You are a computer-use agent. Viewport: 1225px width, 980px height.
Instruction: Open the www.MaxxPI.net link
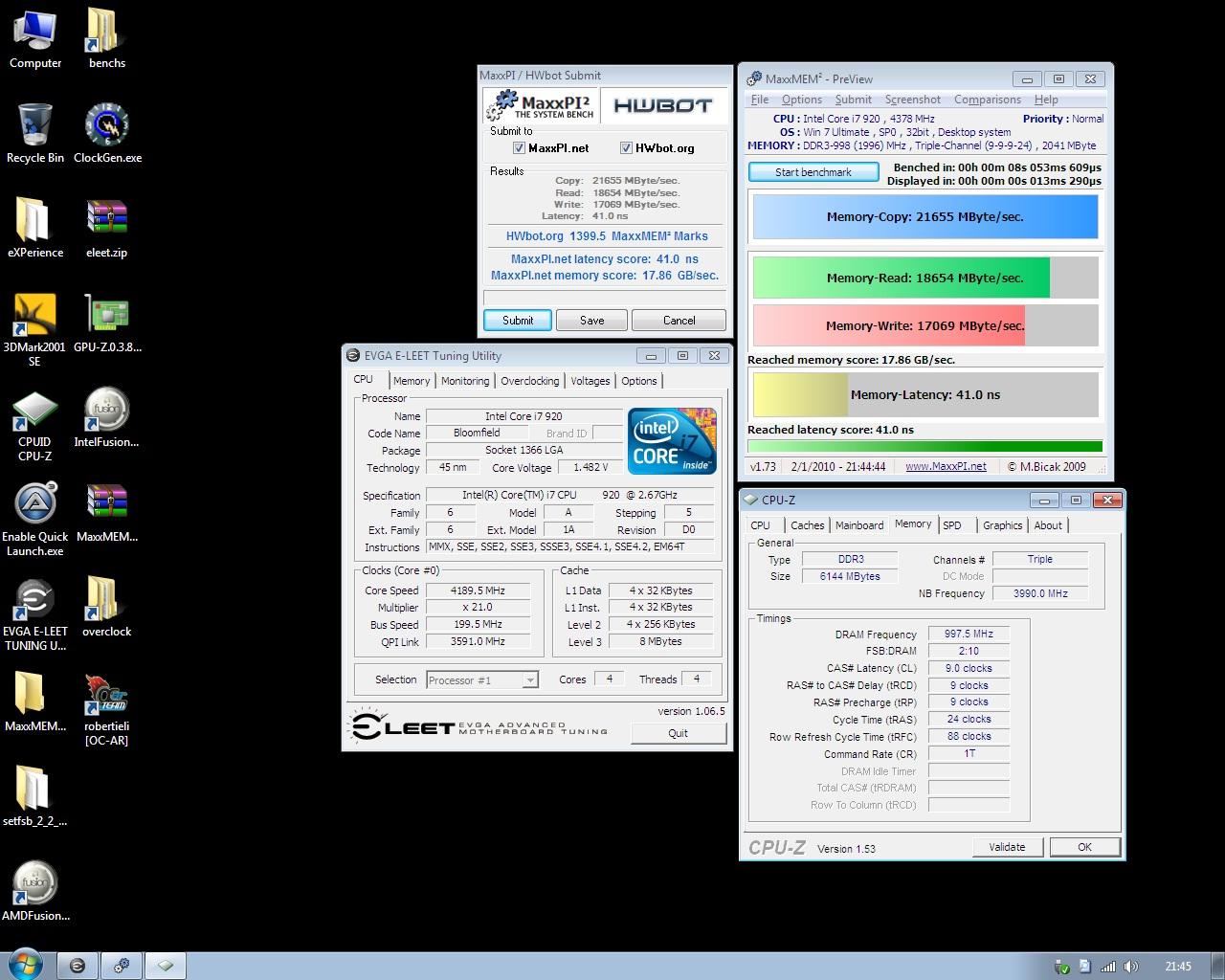click(946, 466)
